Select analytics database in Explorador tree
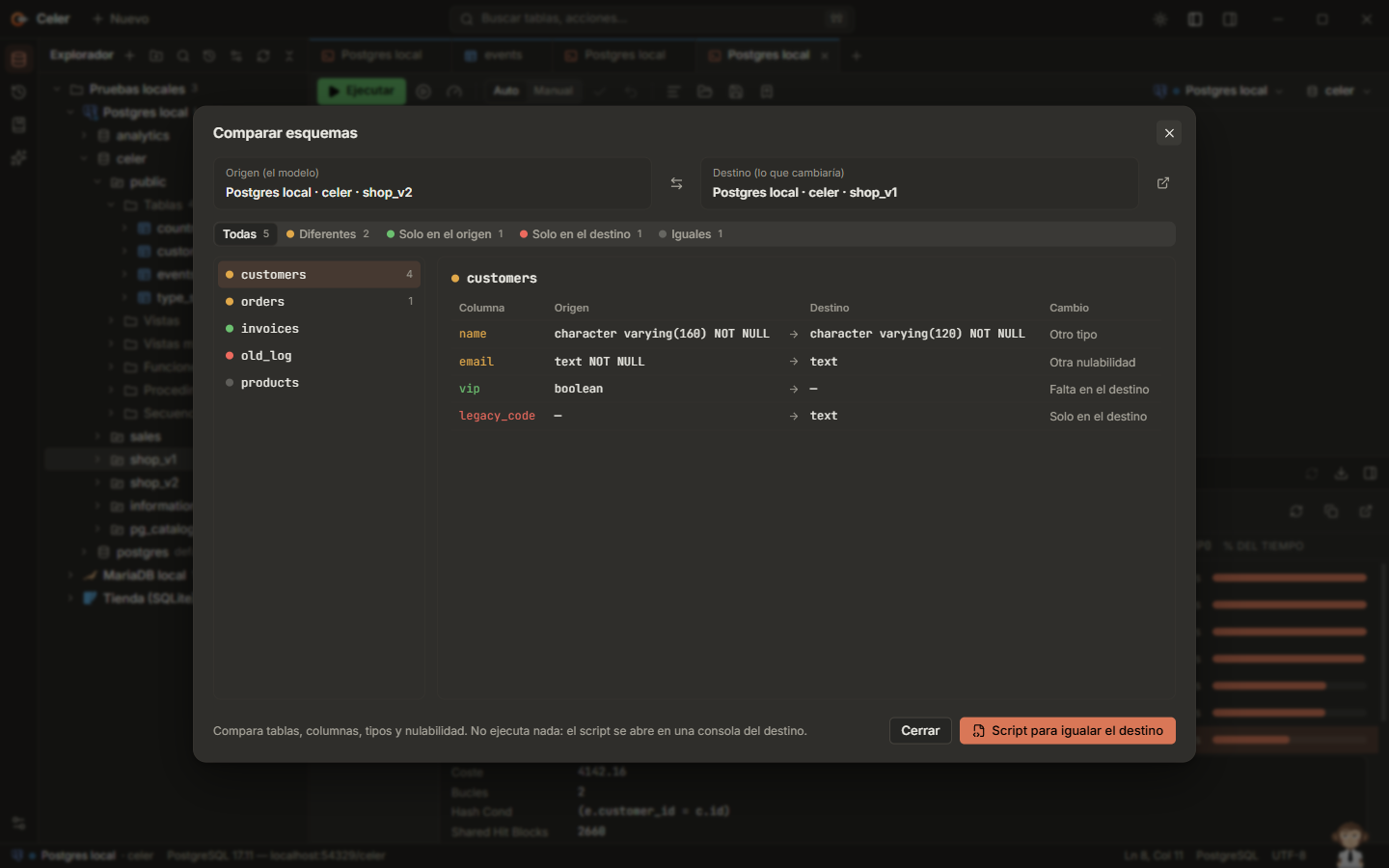 tap(143, 136)
